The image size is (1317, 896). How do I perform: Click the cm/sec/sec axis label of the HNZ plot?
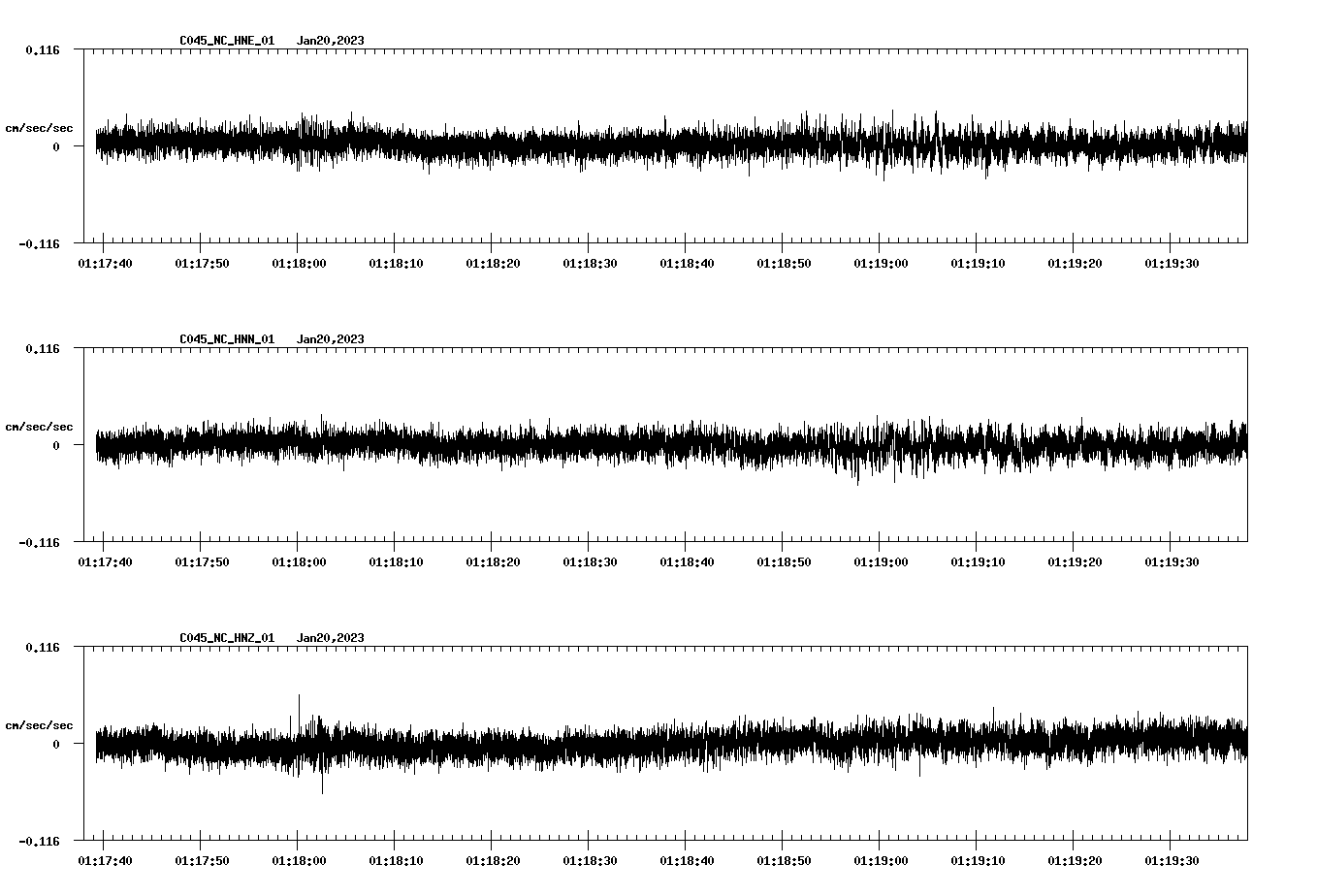[39, 726]
